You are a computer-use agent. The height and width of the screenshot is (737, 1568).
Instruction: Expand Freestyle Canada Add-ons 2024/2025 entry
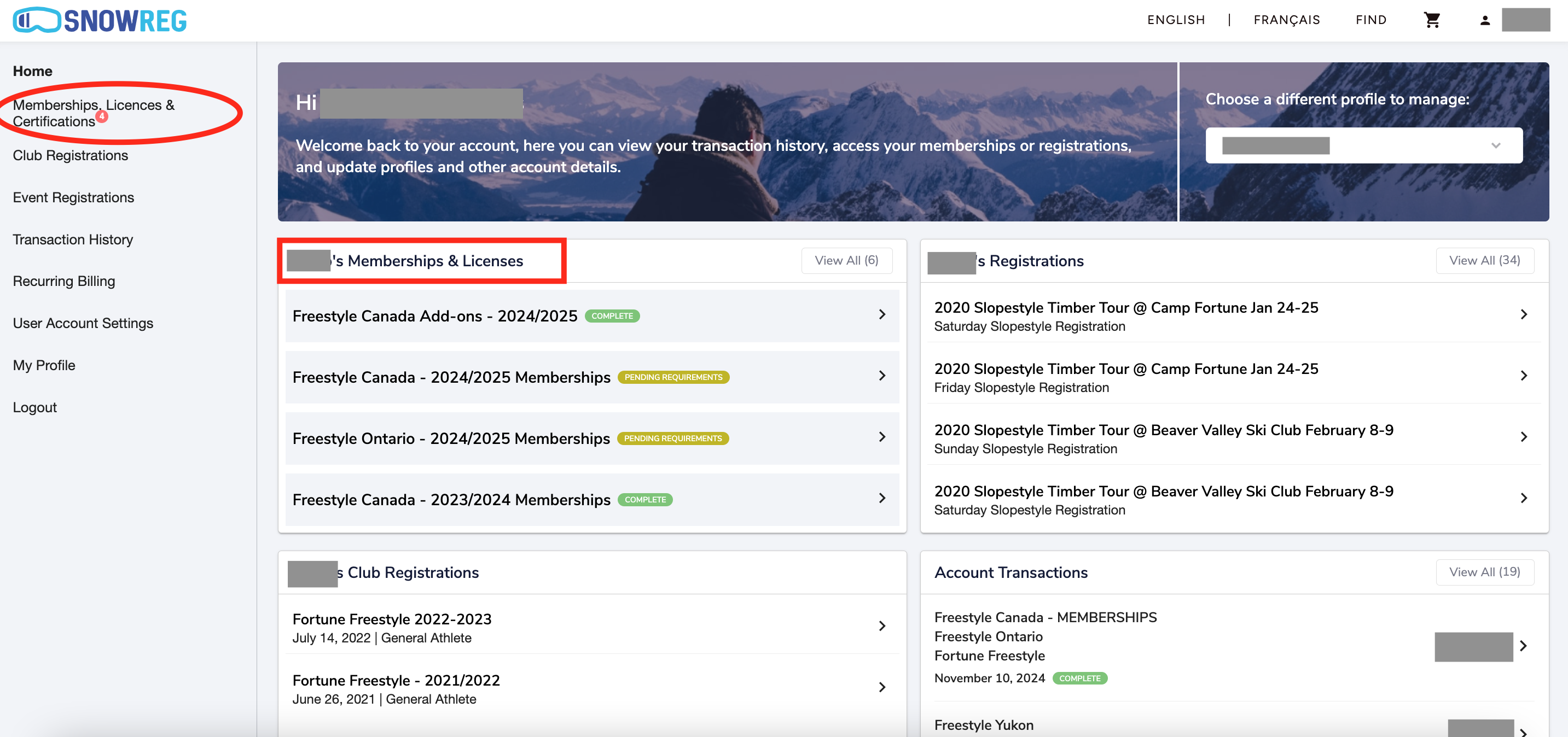coord(882,315)
